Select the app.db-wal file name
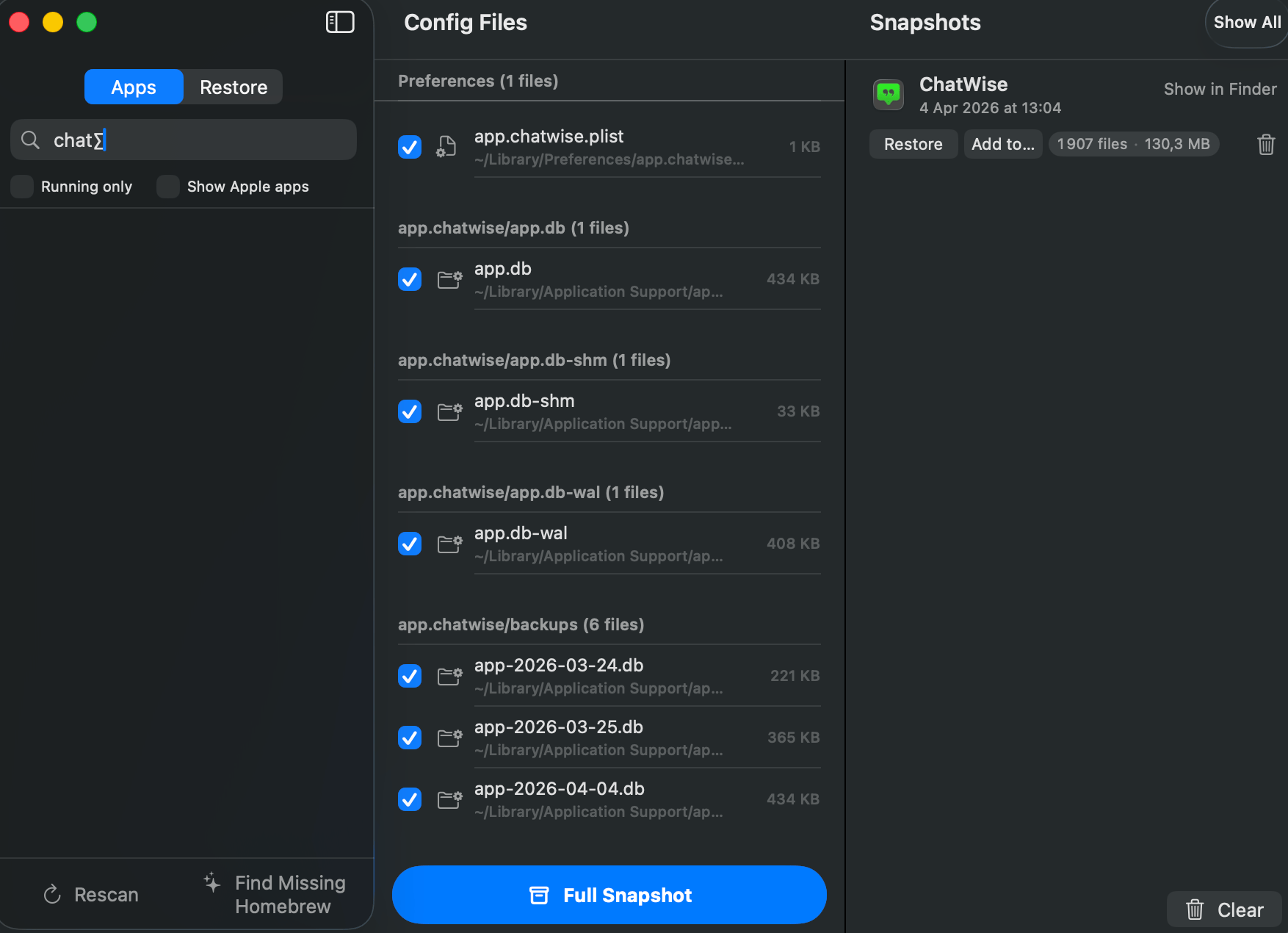1288x933 pixels. point(521,533)
